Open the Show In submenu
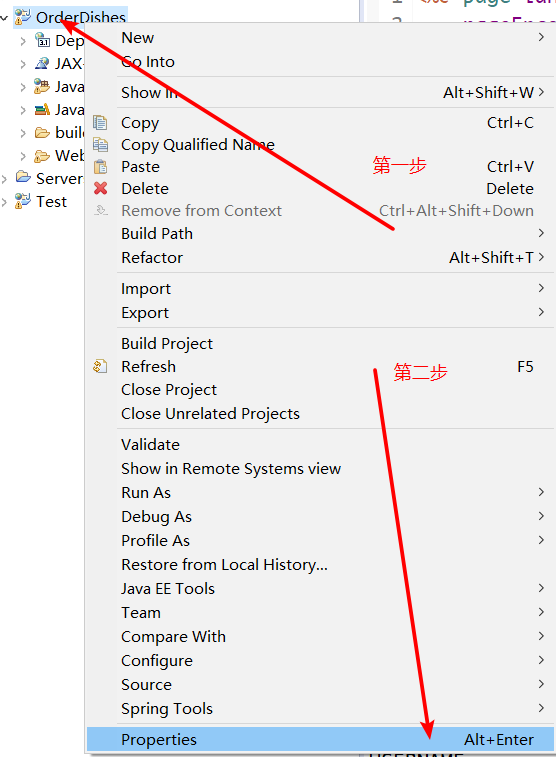Screen dimensions: 556x757 coord(319,92)
